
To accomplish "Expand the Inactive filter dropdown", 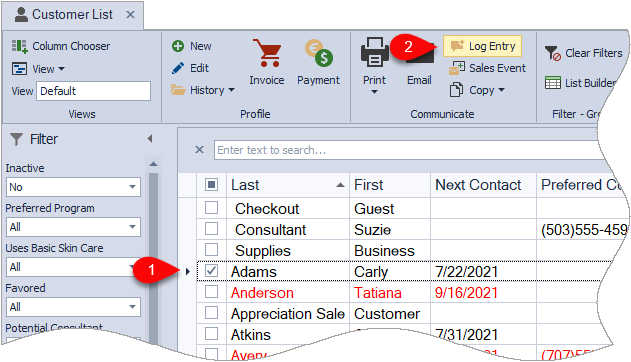I will (x=132, y=187).
